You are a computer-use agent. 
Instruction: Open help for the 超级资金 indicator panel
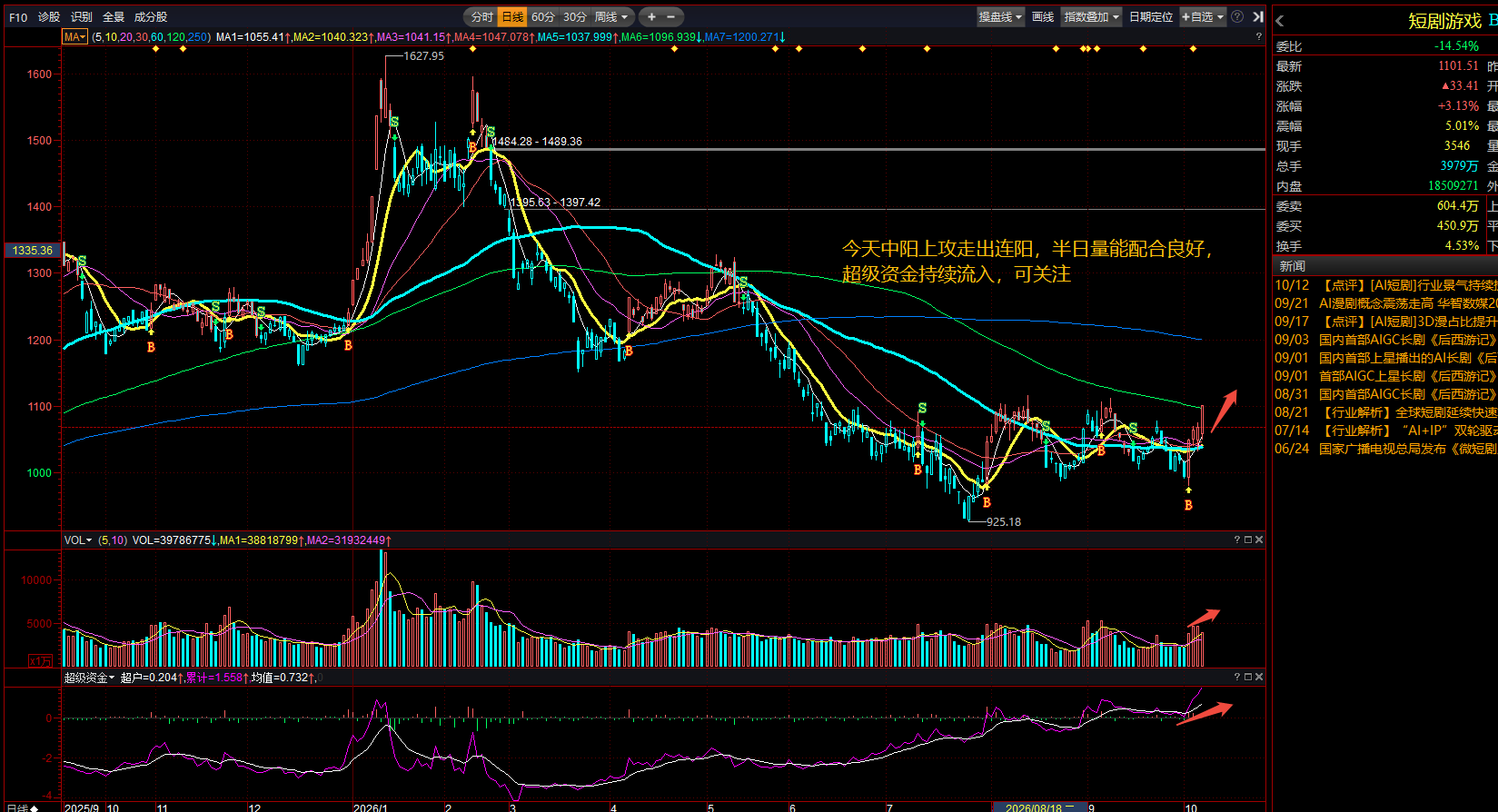click(x=1236, y=677)
